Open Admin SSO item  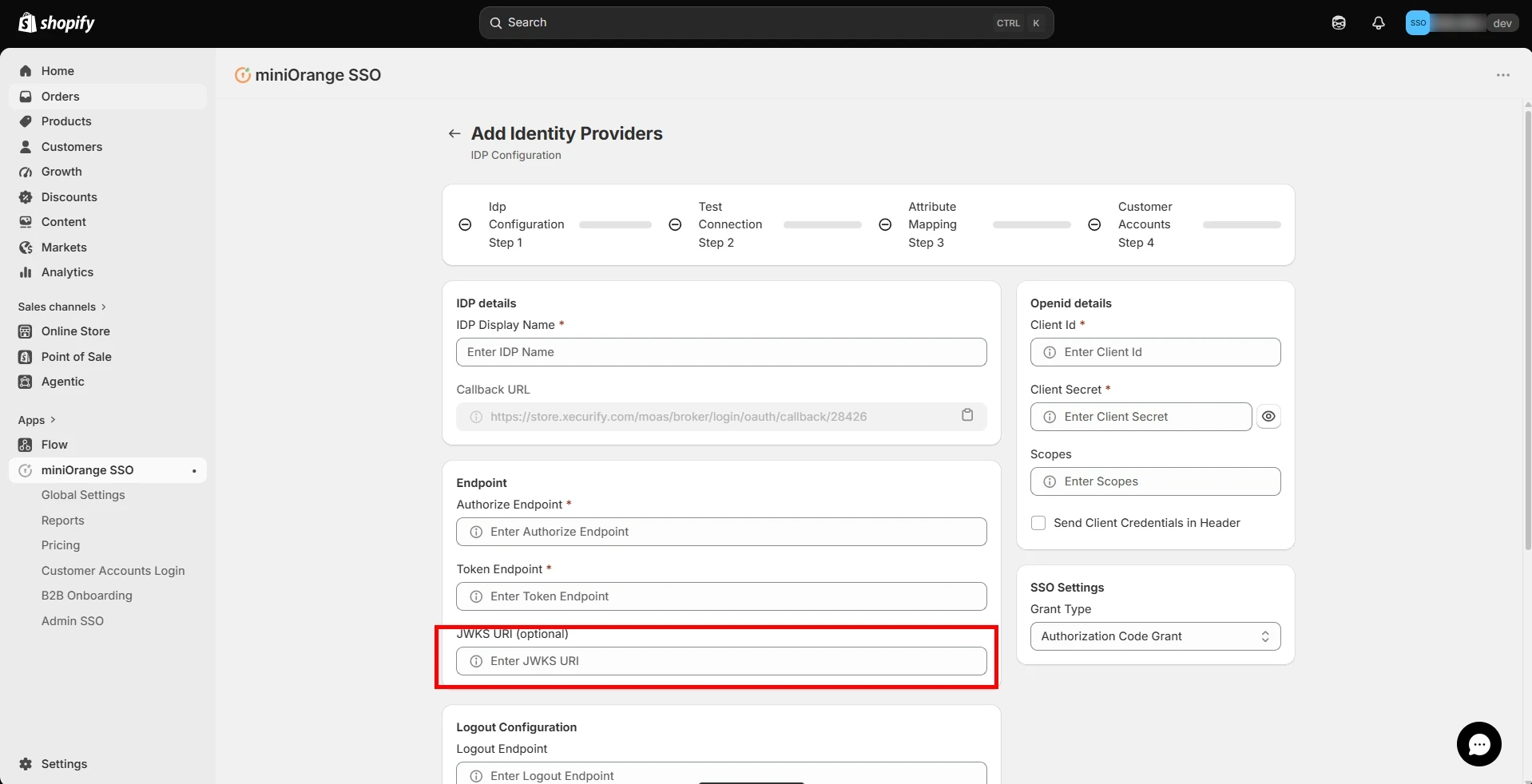(x=72, y=621)
